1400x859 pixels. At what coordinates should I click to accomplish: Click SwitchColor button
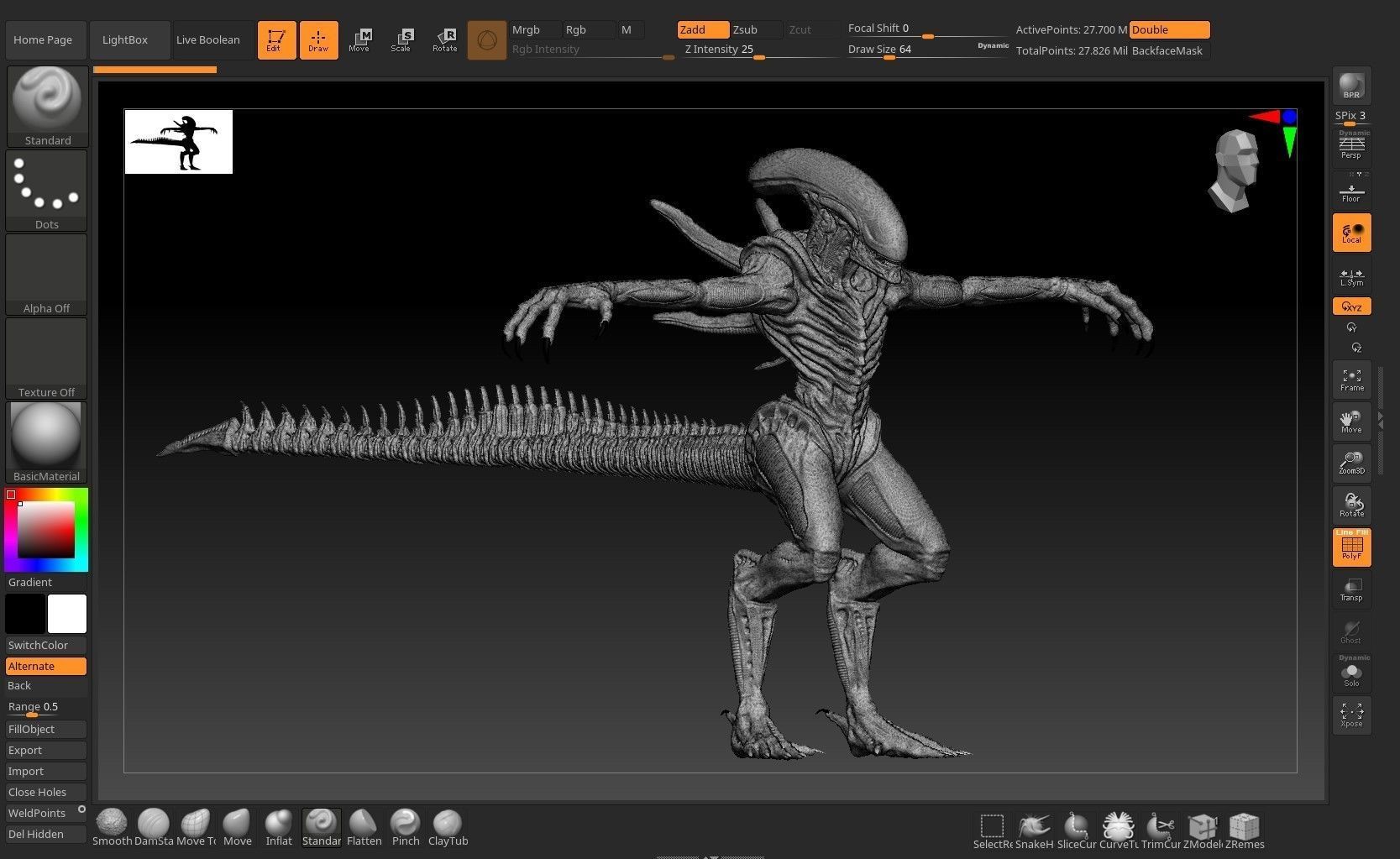(x=46, y=645)
